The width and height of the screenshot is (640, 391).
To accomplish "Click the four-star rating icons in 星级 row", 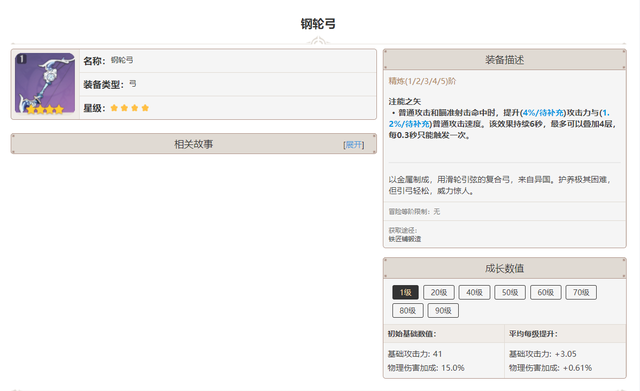I will (130, 108).
